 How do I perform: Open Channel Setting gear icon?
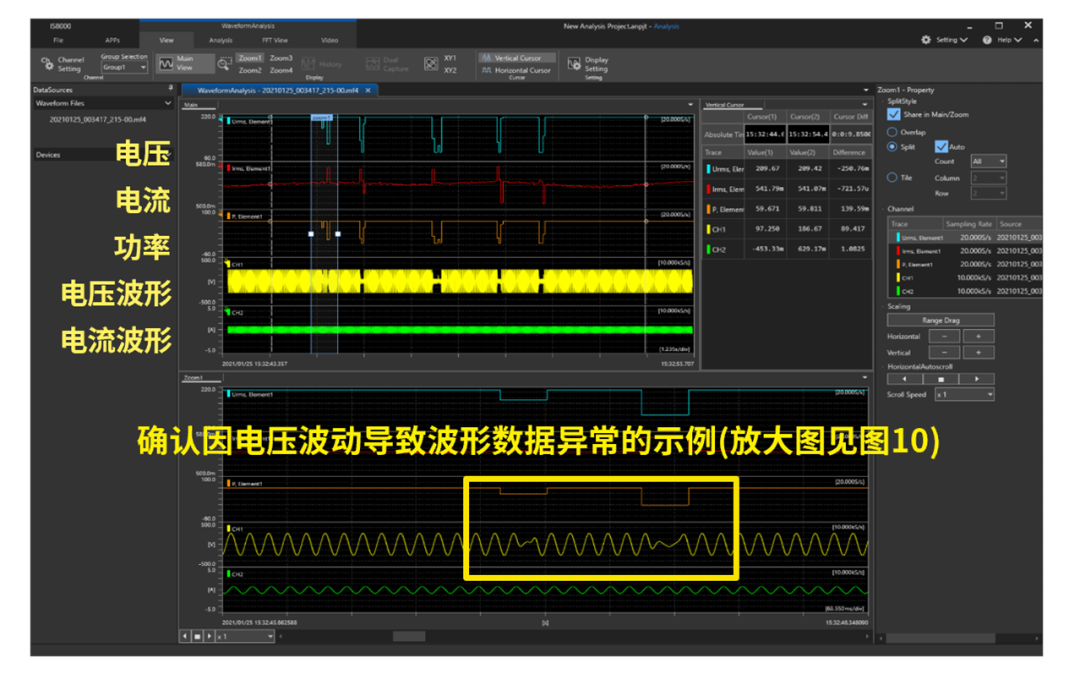tap(47, 64)
